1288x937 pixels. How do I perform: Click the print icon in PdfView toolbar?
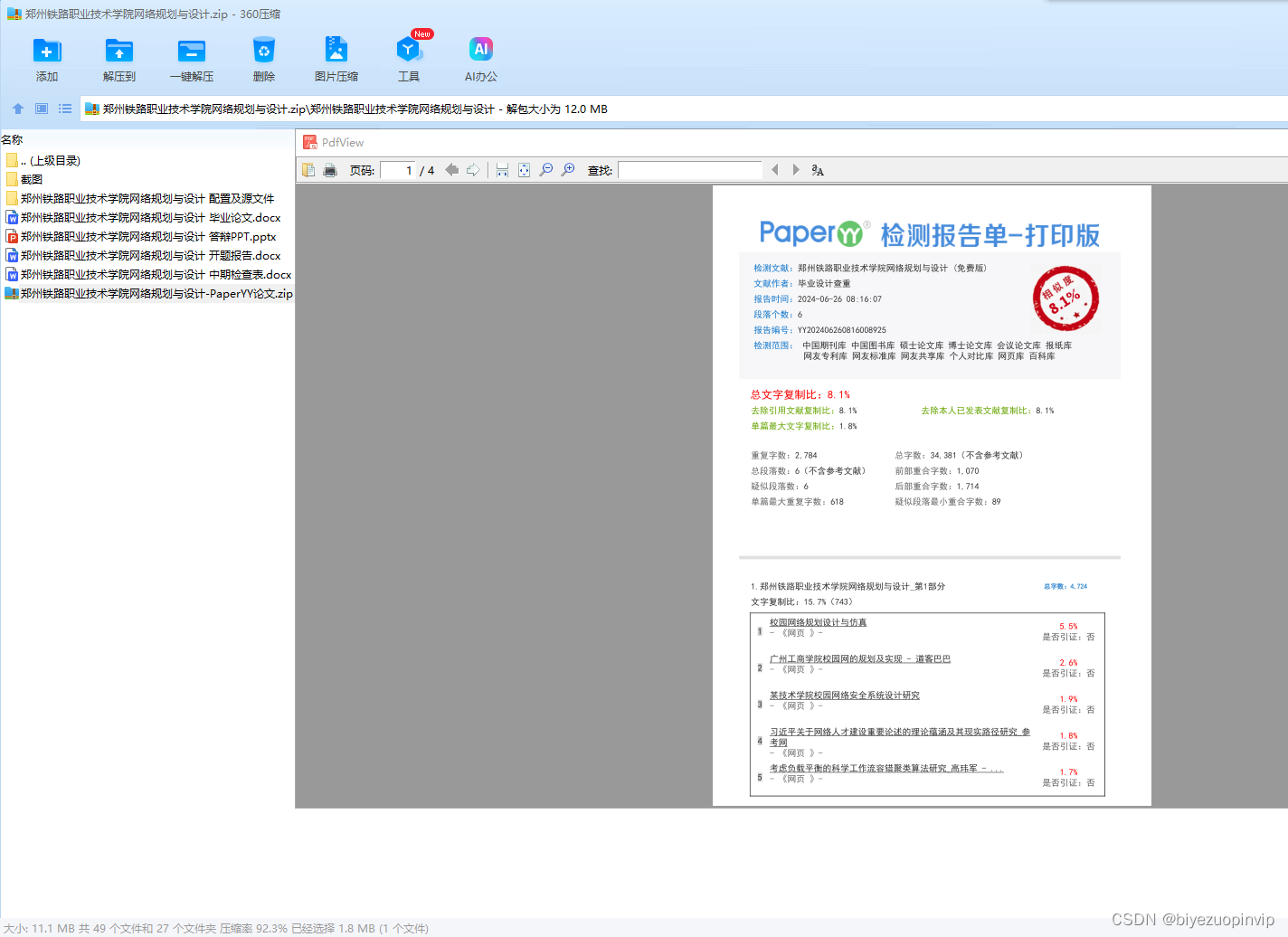pyautogui.click(x=330, y=170)
